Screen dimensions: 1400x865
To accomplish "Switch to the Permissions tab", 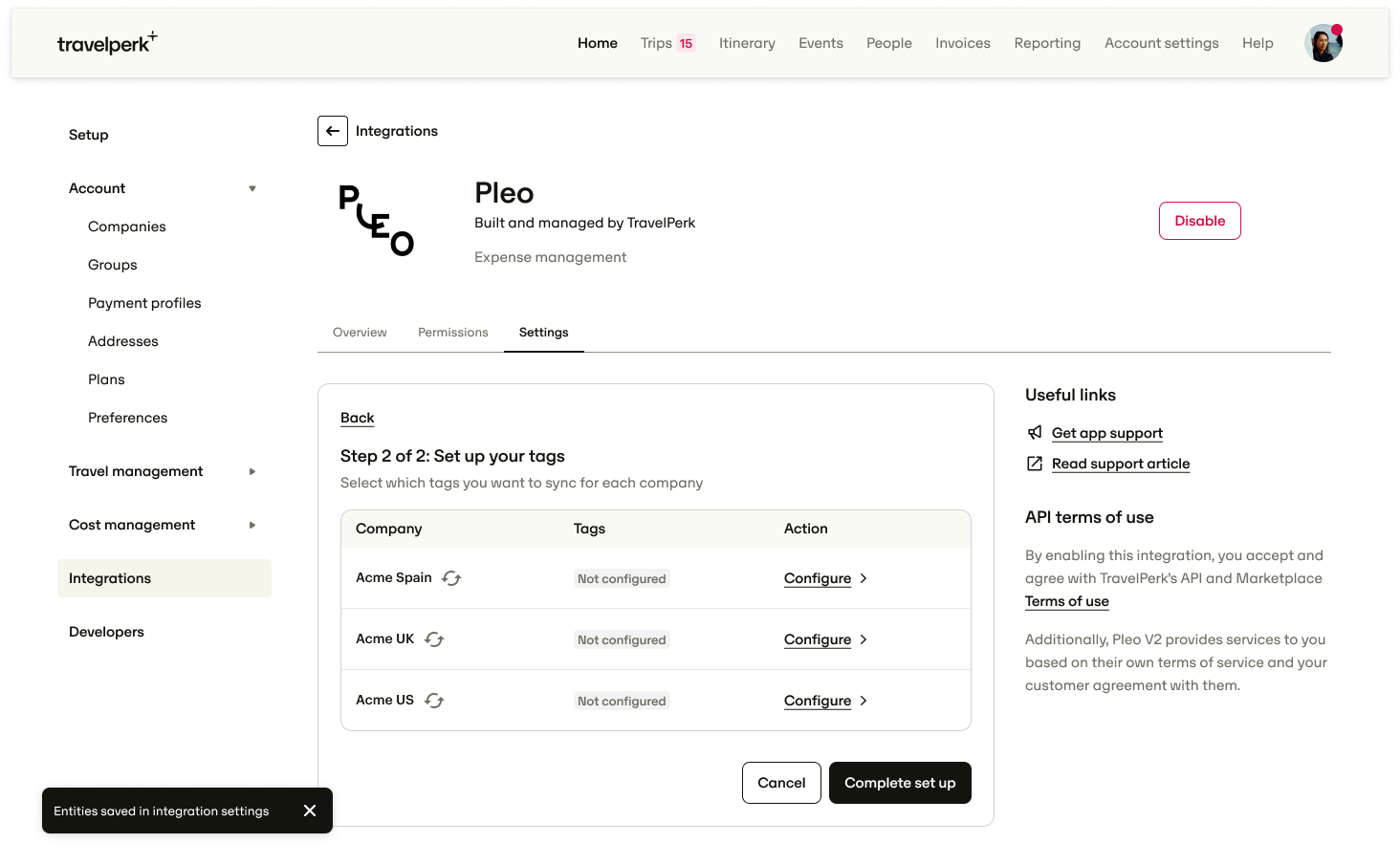I will [x=453, y=333].
